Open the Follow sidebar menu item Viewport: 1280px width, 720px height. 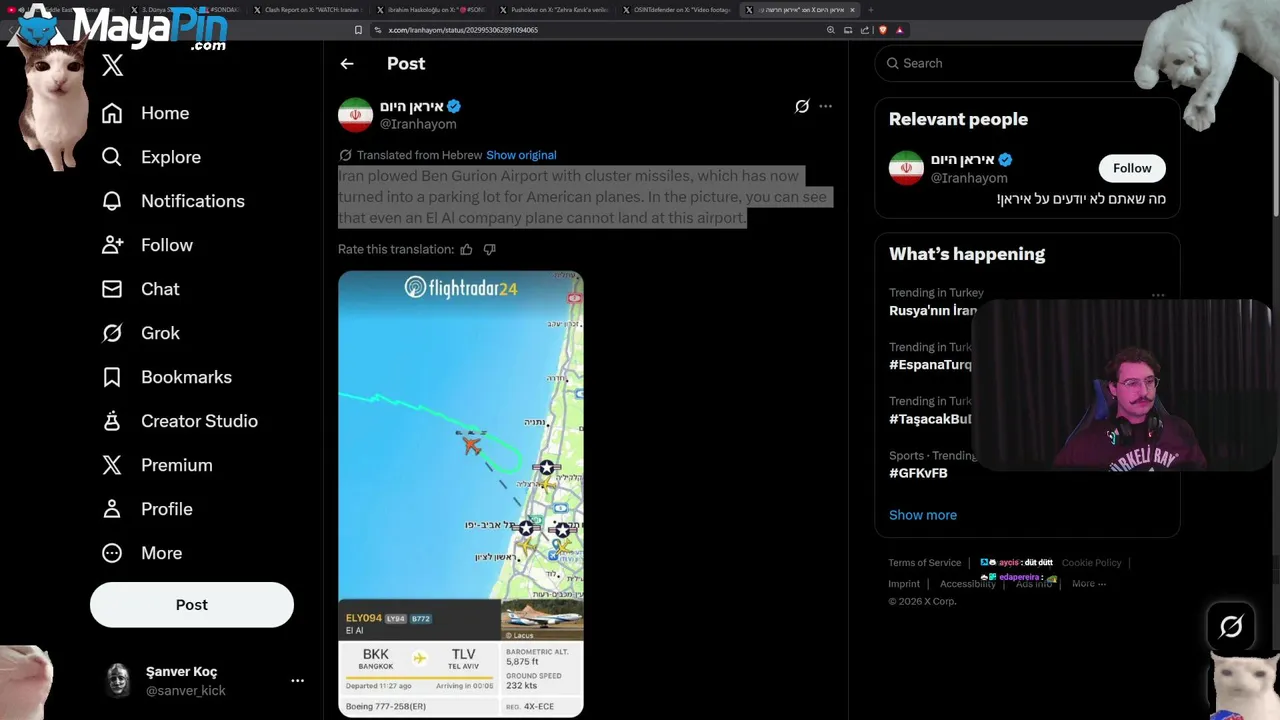[x=147, y=245]
